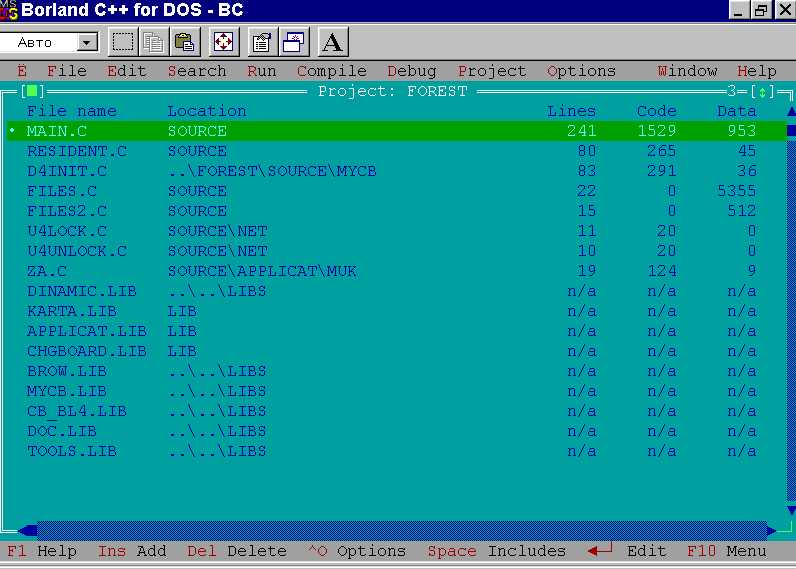
Task: Open the Project menu
Action: click(x=492, y=71)
